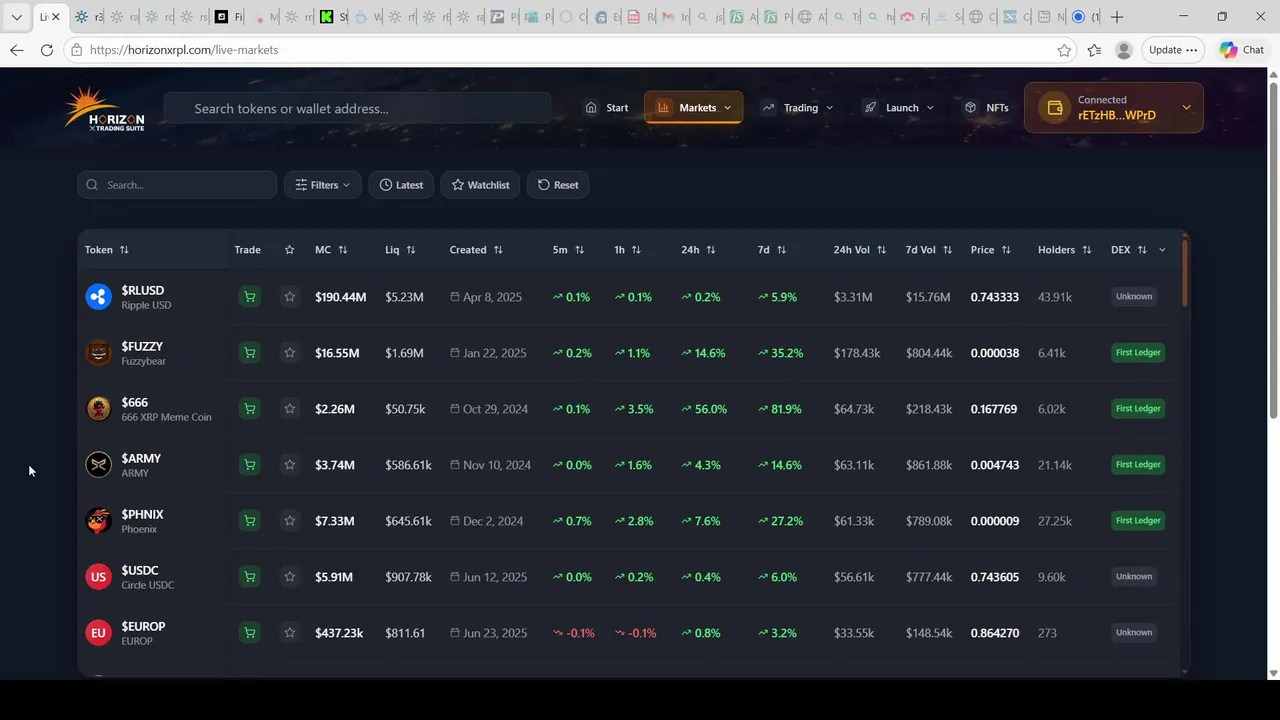
Task: Go to the Start page
Action: point(607,108)
